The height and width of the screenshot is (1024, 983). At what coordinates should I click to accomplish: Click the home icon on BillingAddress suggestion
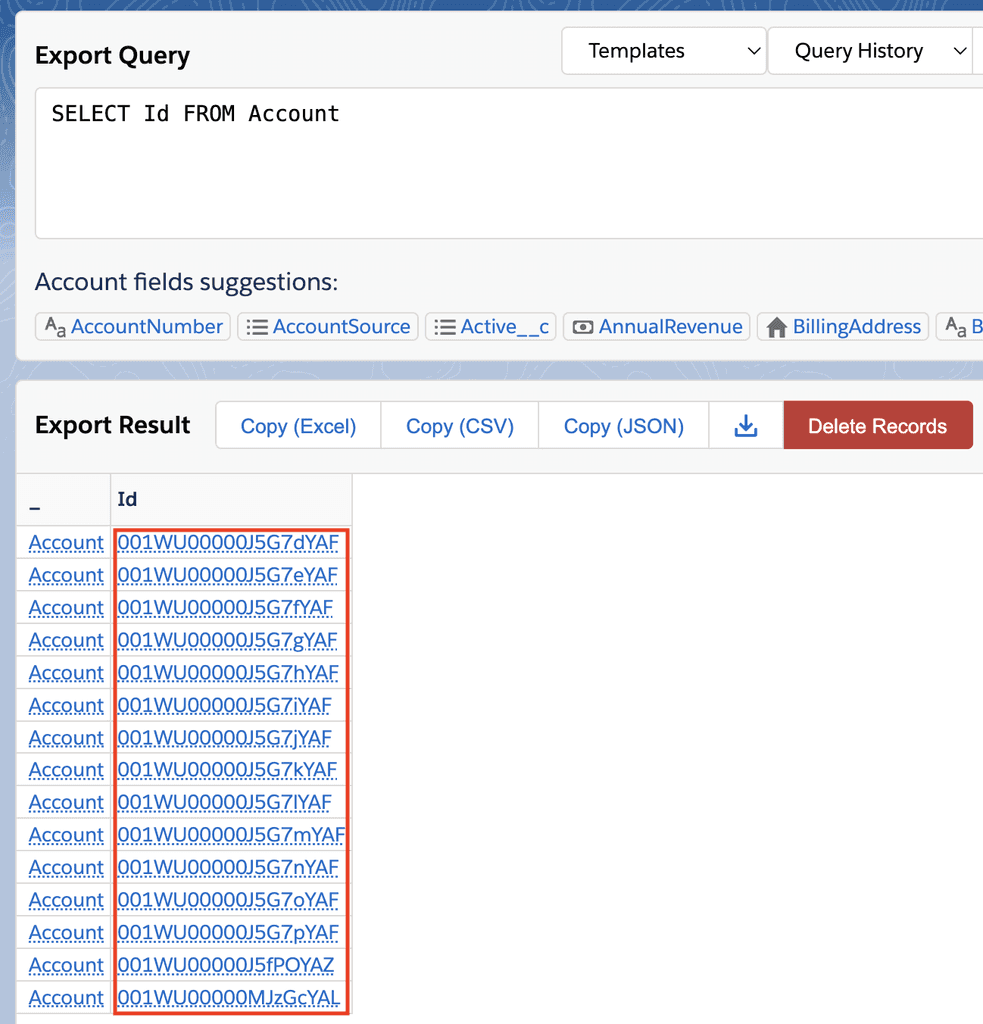[776, 326]
